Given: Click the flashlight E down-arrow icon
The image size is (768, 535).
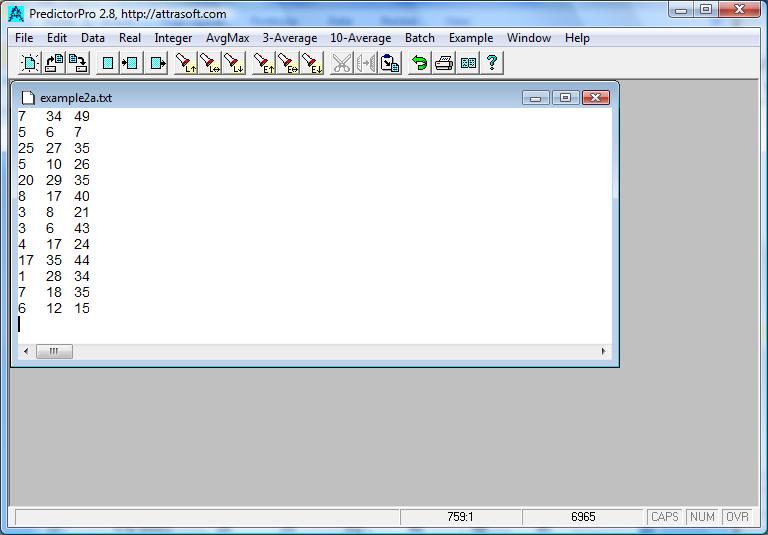Looking at the screenshot, I should tap(312, 63).
